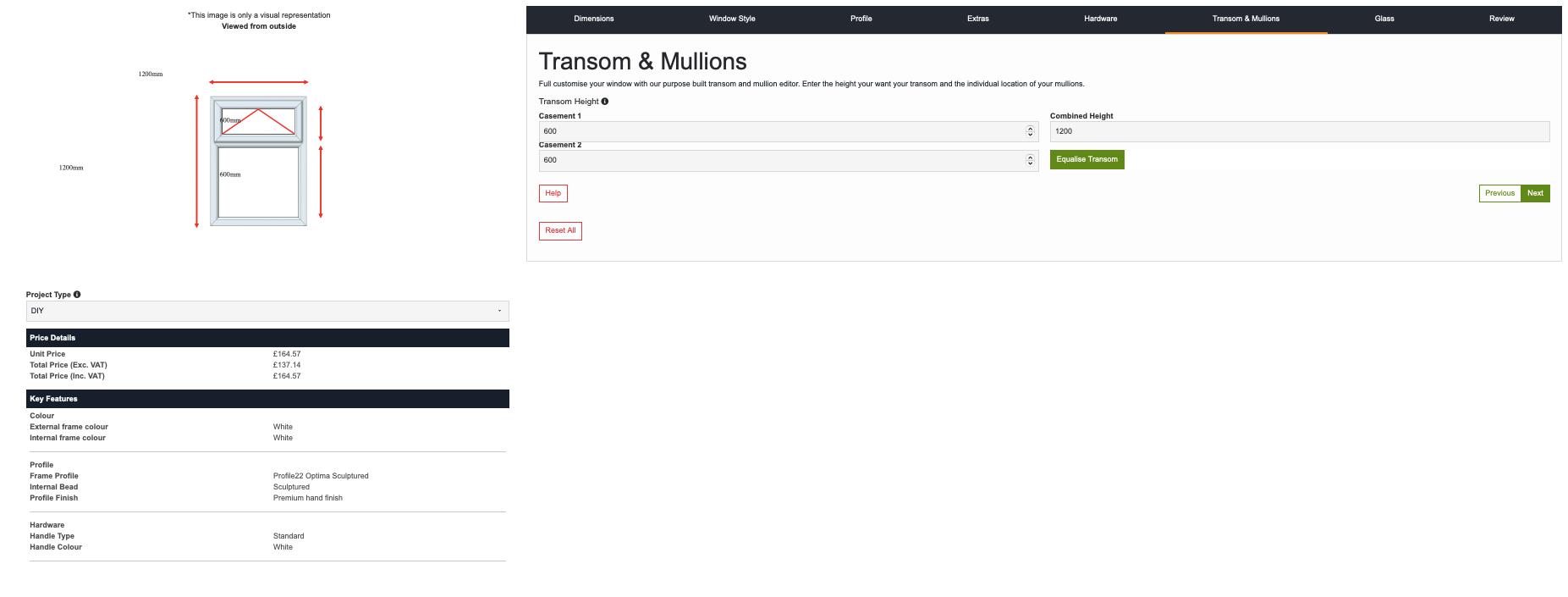The width and height of the screenshot is (1568, 597).
Task: Click the red Help button
Action: [x=553, y=194]
